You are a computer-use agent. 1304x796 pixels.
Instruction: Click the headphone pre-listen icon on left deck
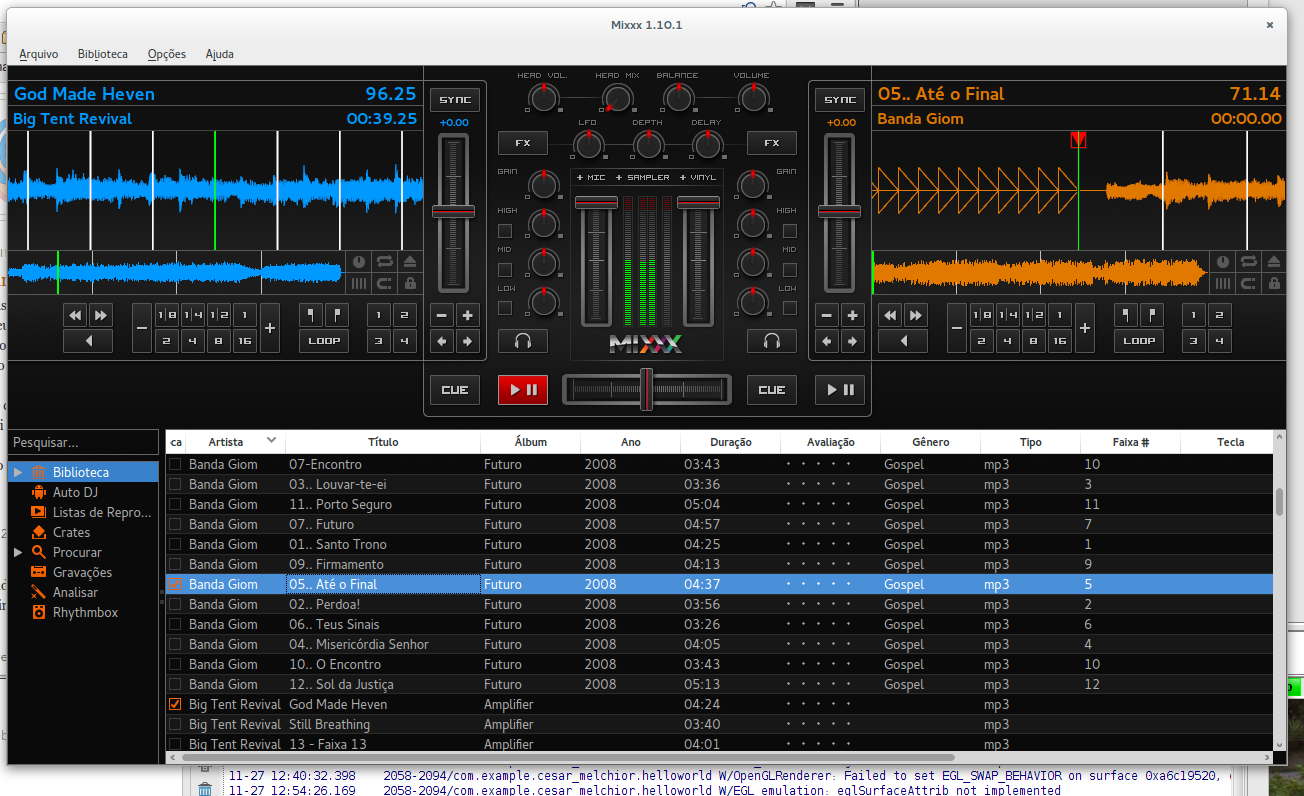coord(523,340)
